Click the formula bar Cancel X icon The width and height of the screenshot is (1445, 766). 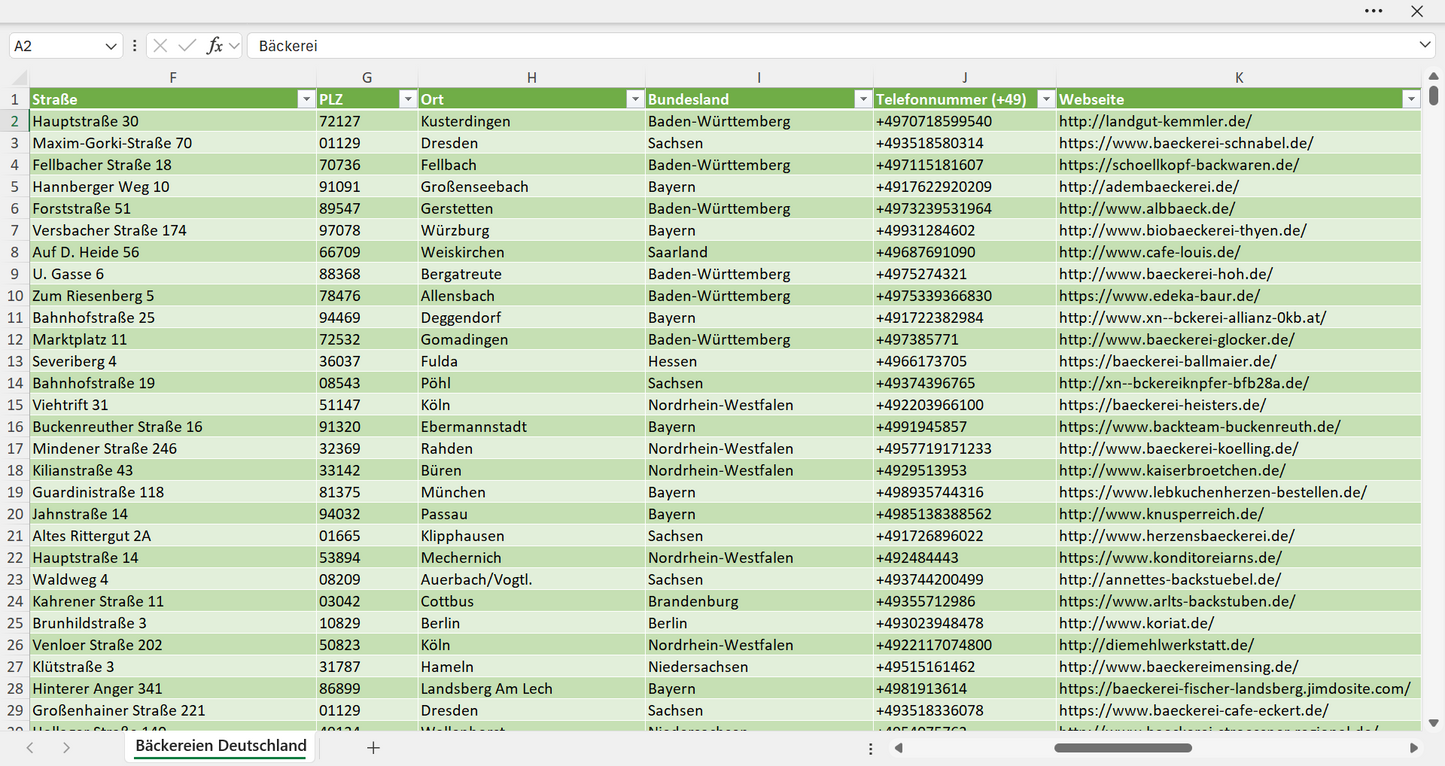click(160, 46)
